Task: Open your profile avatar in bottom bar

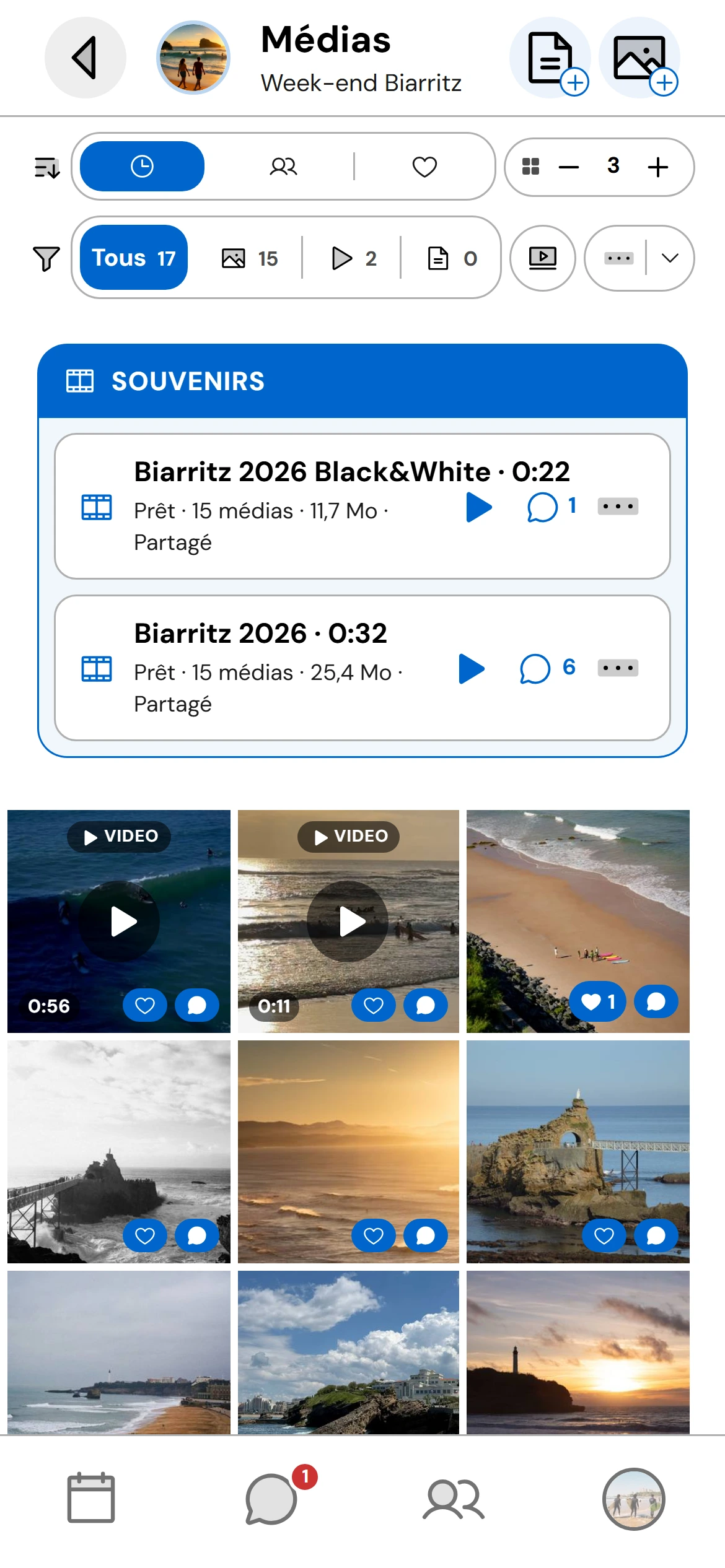Action: [634, 1499]
